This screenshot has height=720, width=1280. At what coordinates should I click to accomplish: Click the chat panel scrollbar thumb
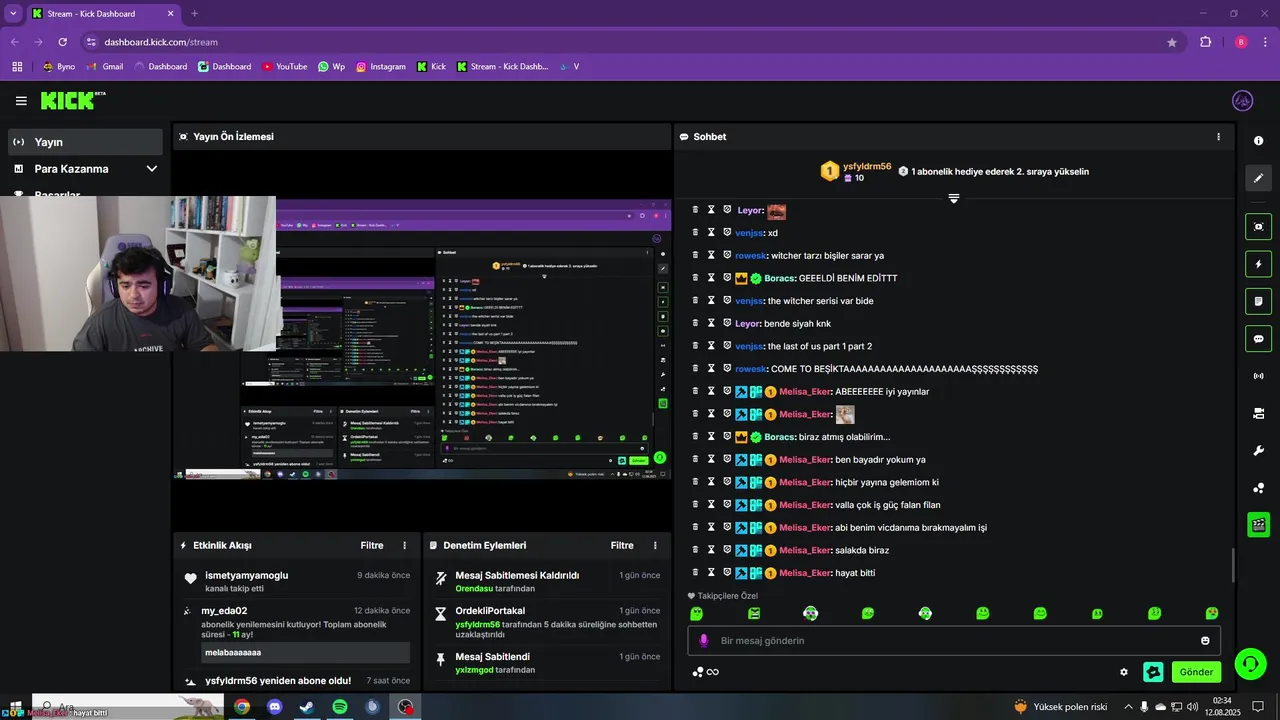(1233, 565)
